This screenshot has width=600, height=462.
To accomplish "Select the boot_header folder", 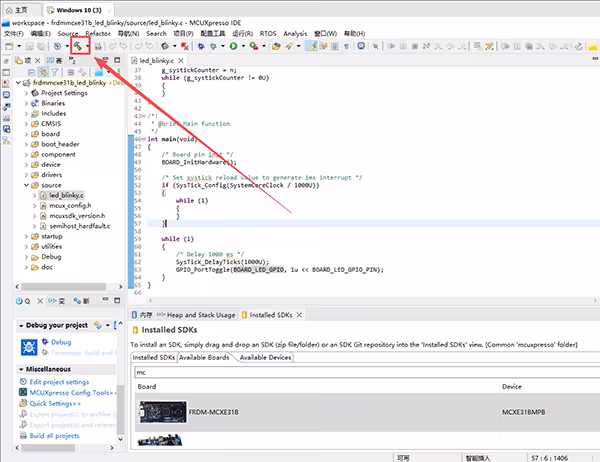I will pos(60,144).
